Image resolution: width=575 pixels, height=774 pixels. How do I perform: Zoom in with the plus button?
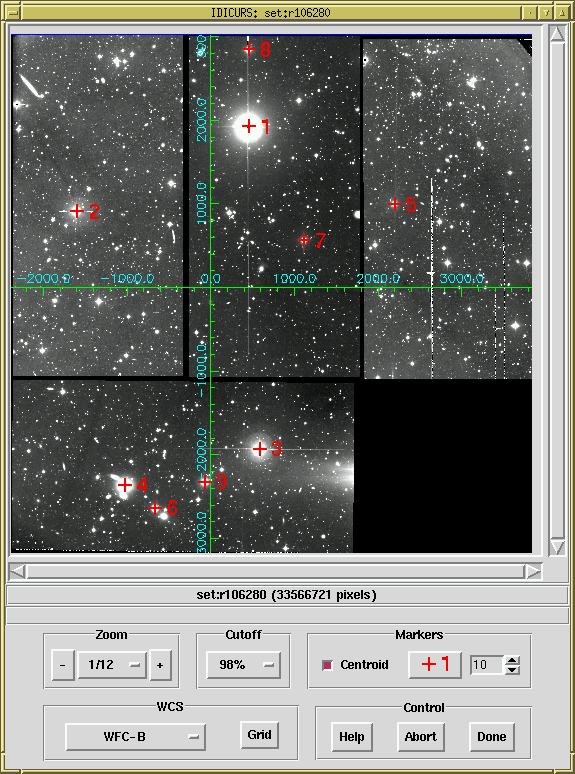click(x=160, y=665)
